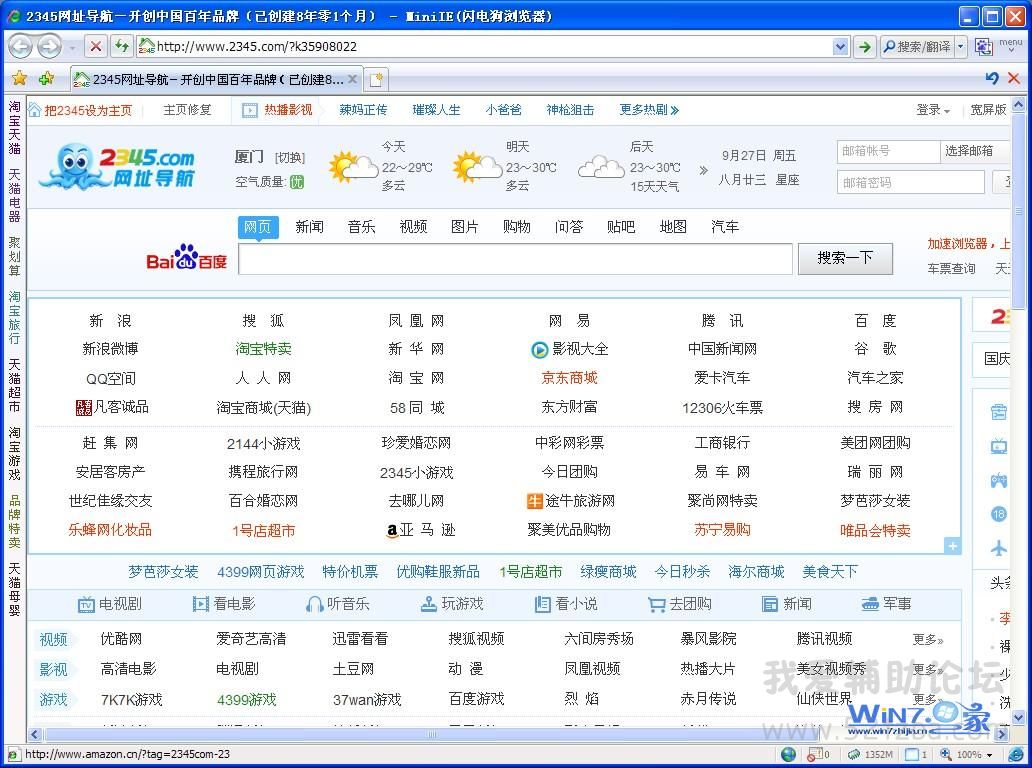Viewport: 1032px width, 768px height.
Task: Open the 视频 row heading
Action: tap(53, 639)
